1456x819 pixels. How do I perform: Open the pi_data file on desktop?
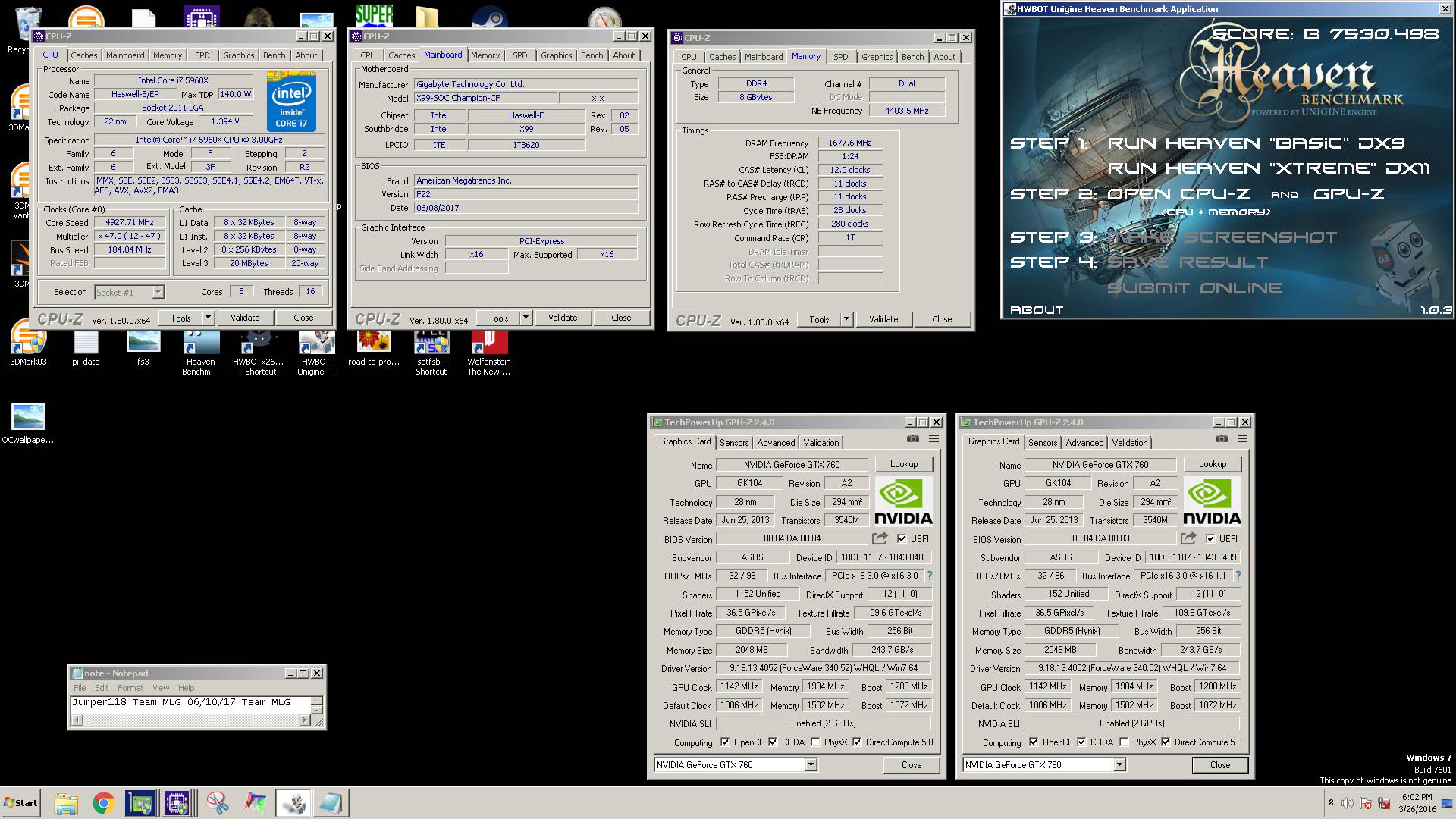(x=86, y=347)
